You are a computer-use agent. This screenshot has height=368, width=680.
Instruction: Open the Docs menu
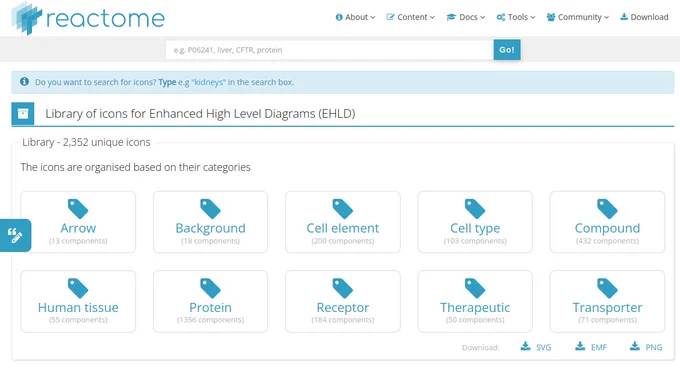tap(466, 17)
